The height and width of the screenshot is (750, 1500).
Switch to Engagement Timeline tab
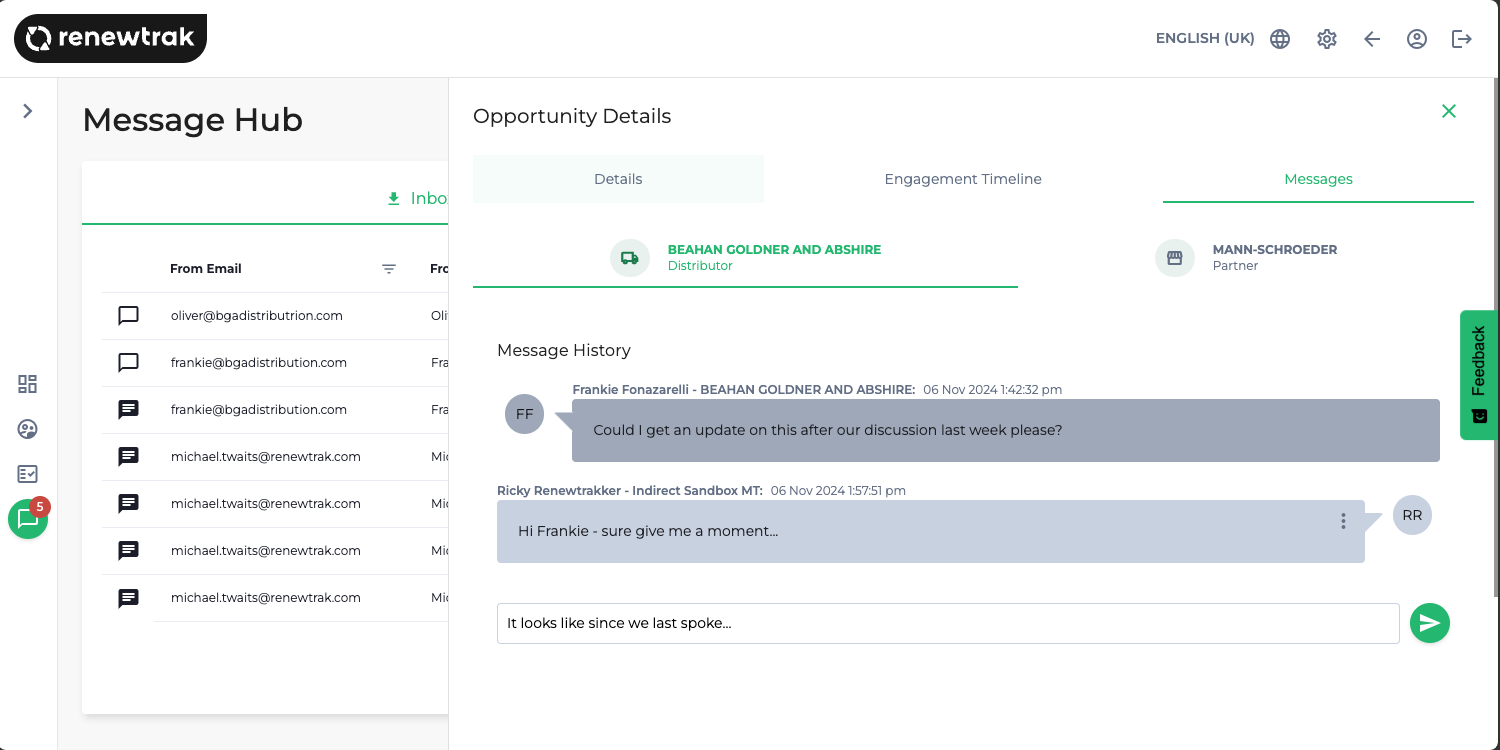coord(963,179)
